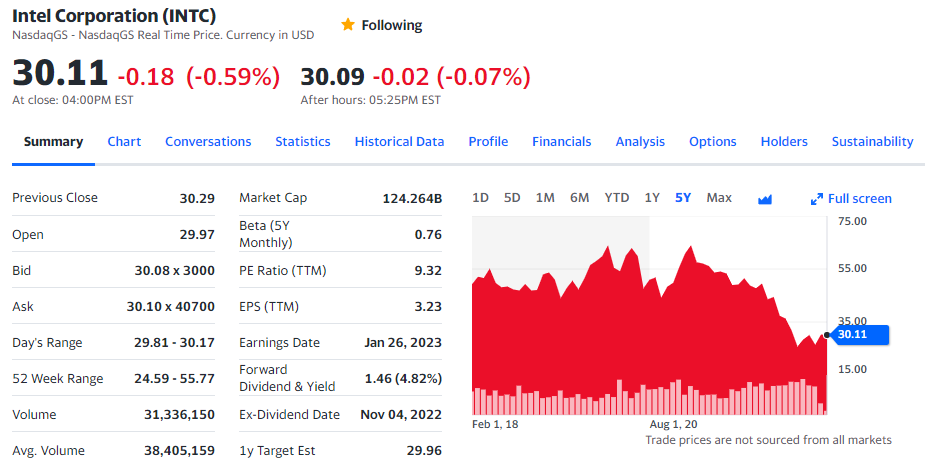The image size is (925, 473).
Task: Click the Ask value 30.10 x 40700
Action: click(170, 307)
